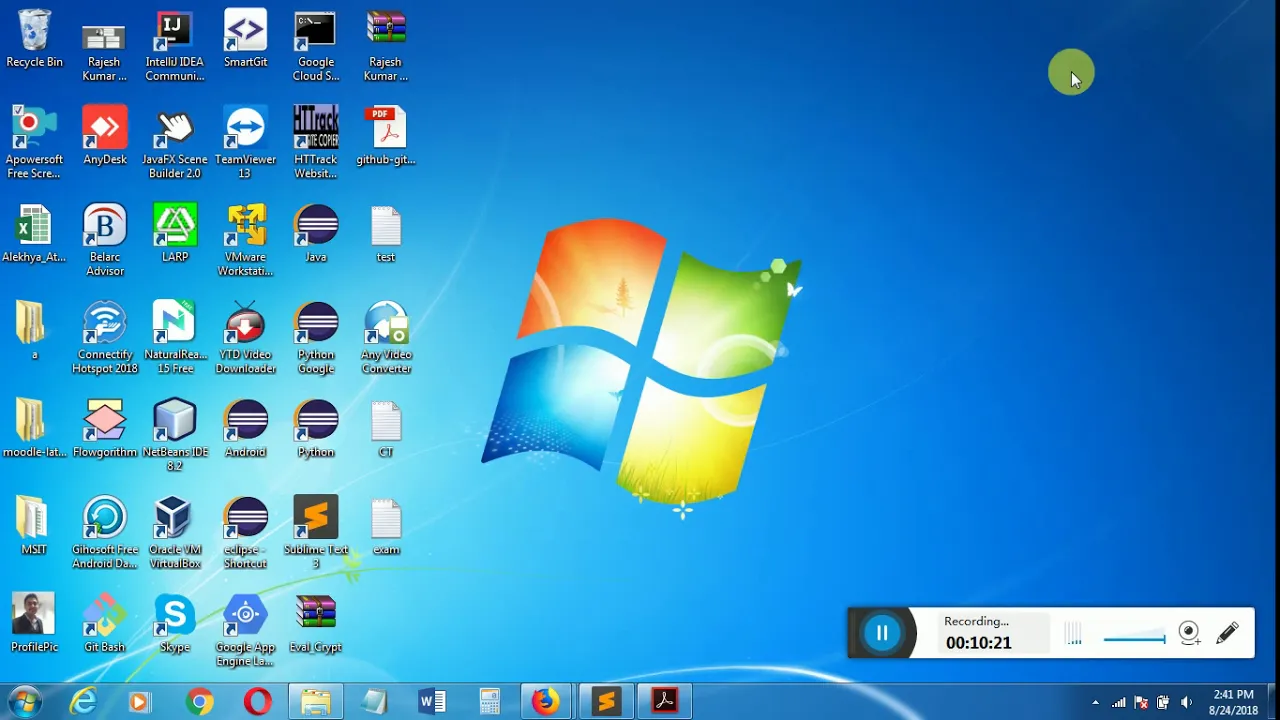Select the Gihosoft Free Android Data icon

105,533
